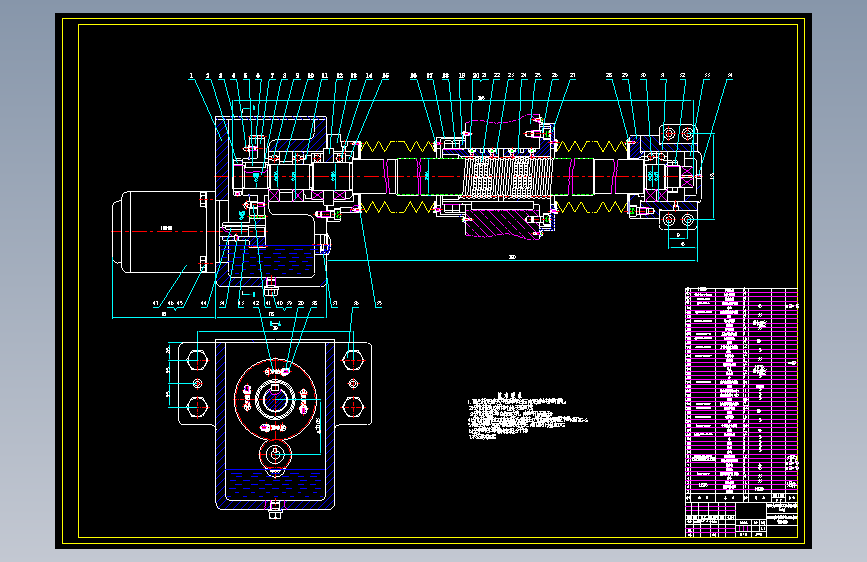Select part callout number 34
This screenshot has width=867, height=562.
(730, 76)
